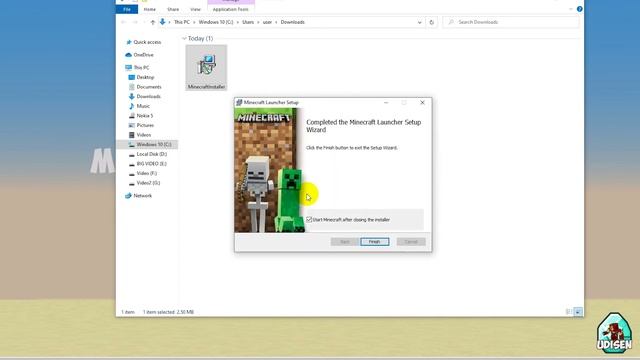Click the Up one level arrow
Screen dimensions: 640x360
pyautogui.click(x=153, y=22)
